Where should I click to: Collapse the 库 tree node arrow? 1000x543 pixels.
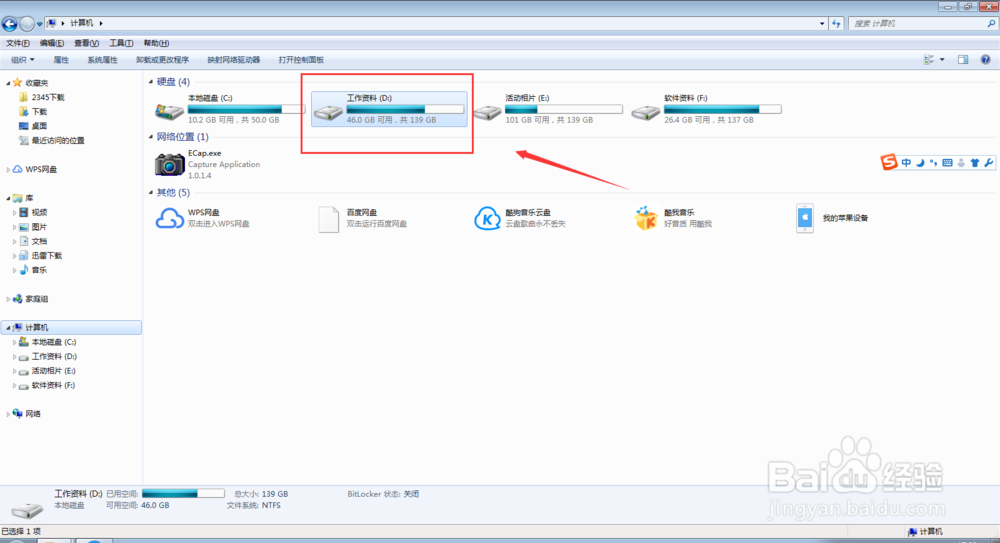point(8,198)
